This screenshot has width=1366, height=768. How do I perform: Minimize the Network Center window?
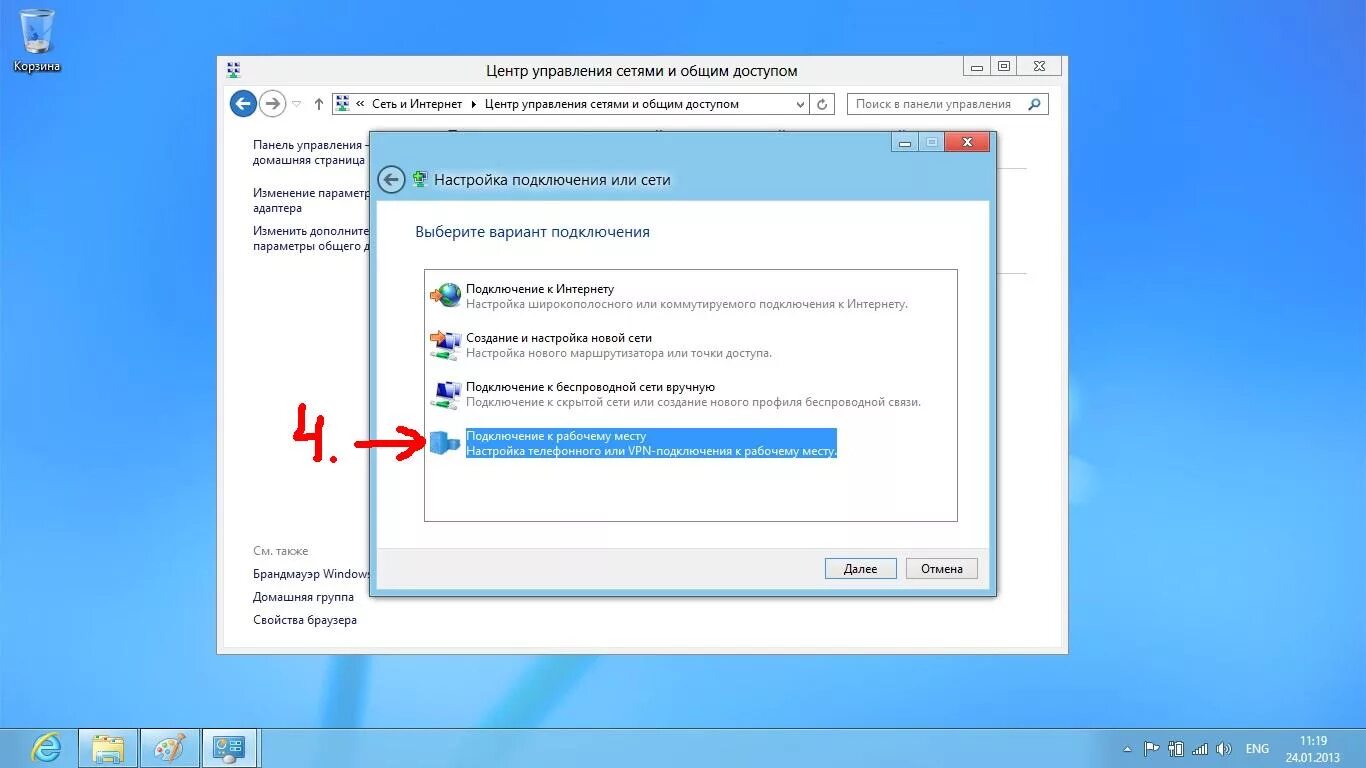(x=976, y=66)
